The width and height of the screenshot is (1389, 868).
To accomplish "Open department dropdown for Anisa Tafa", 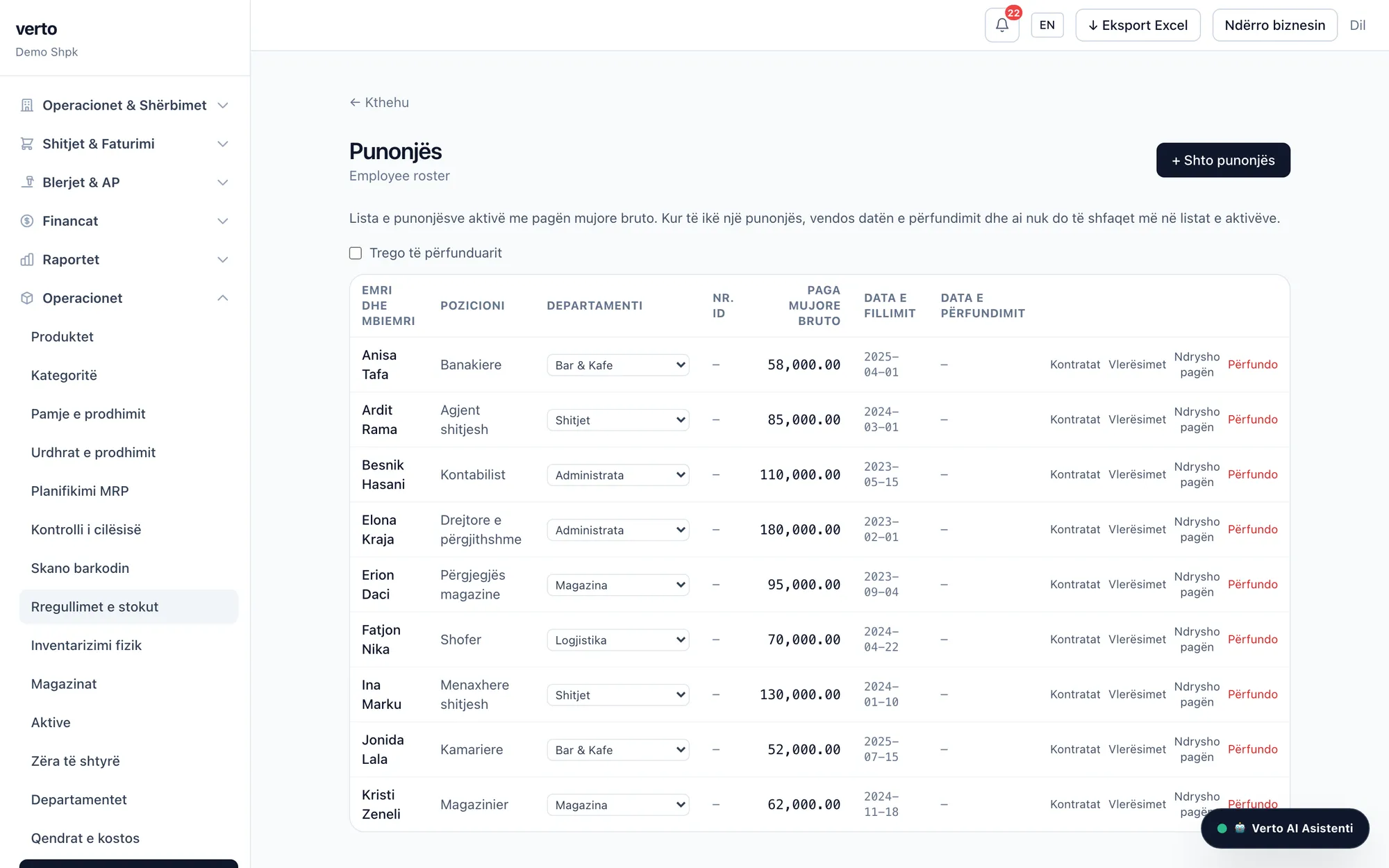I will [618, 365].
